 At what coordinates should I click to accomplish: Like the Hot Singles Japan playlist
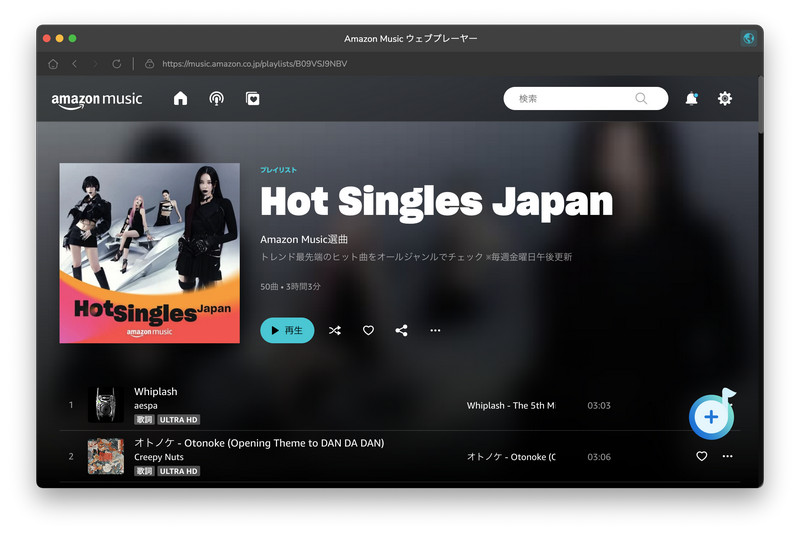[368, 330]
